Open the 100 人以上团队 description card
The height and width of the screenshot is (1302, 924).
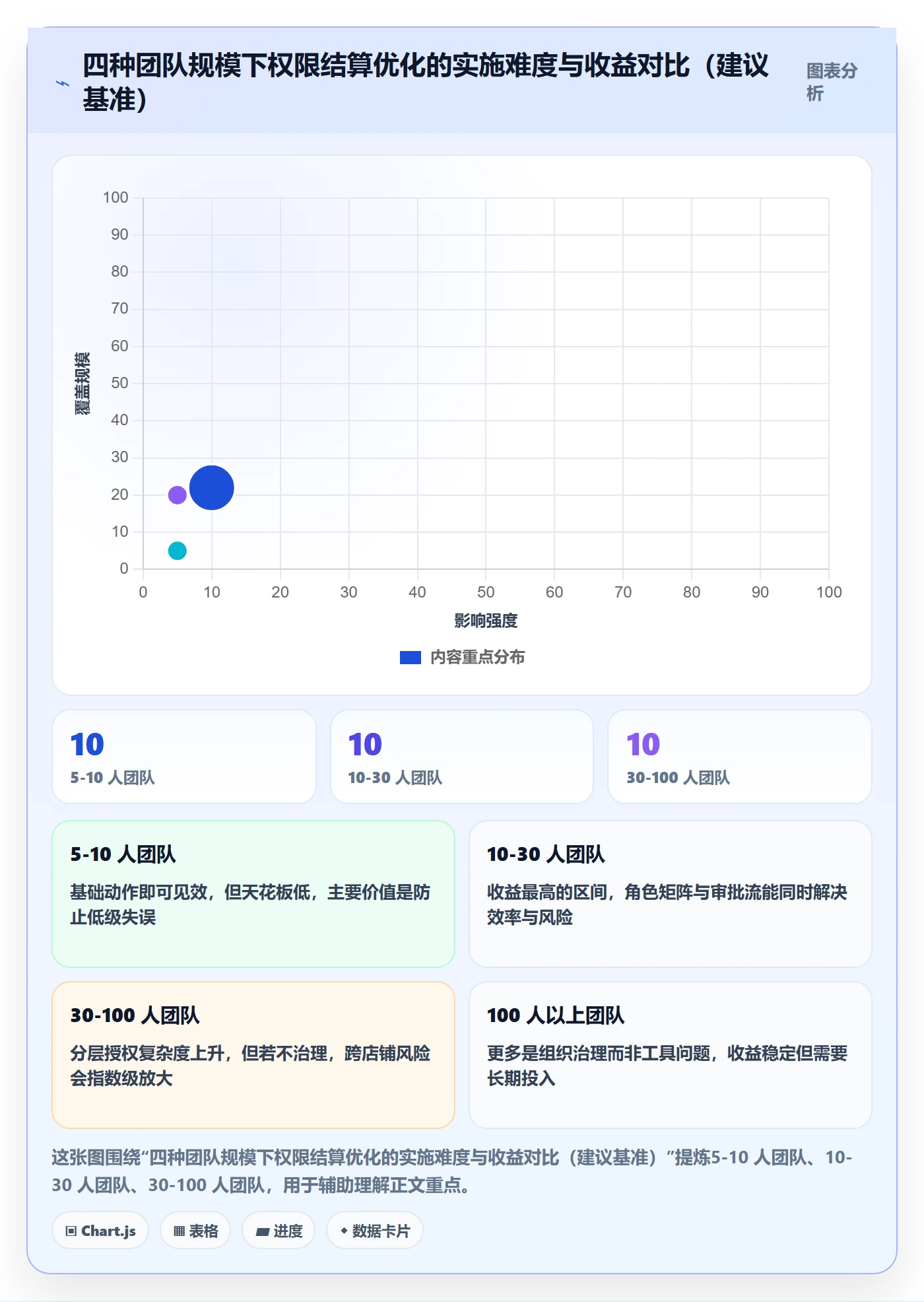pos(670,1055)
